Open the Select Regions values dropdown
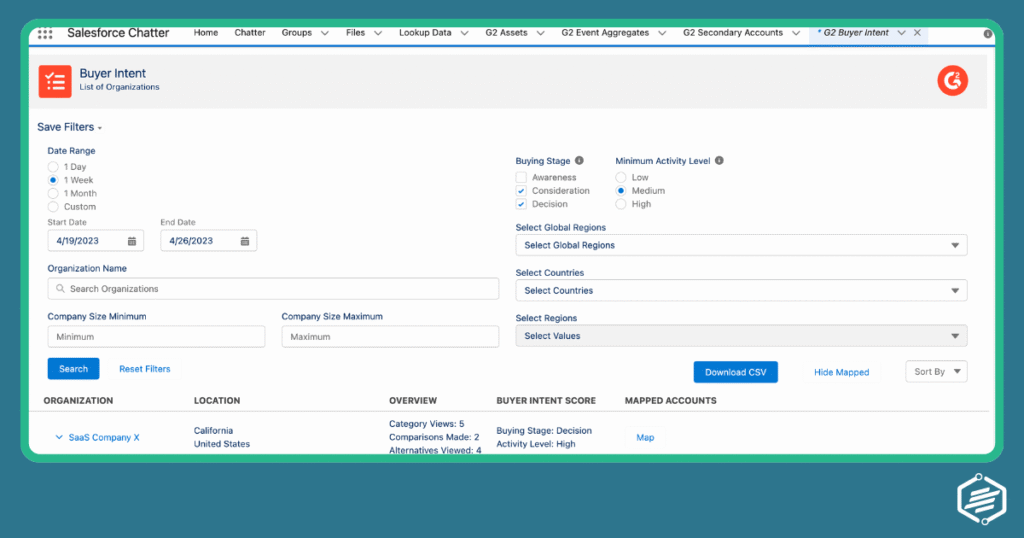This screenshot has width=1024, height=538. pyautogui.click(x=741, y=336)
